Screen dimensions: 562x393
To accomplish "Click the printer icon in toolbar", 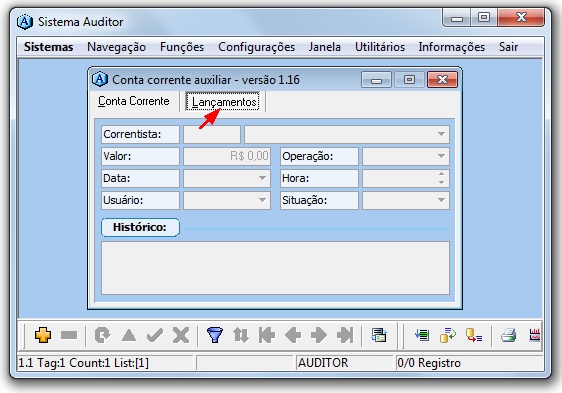I will click(508, 335).
